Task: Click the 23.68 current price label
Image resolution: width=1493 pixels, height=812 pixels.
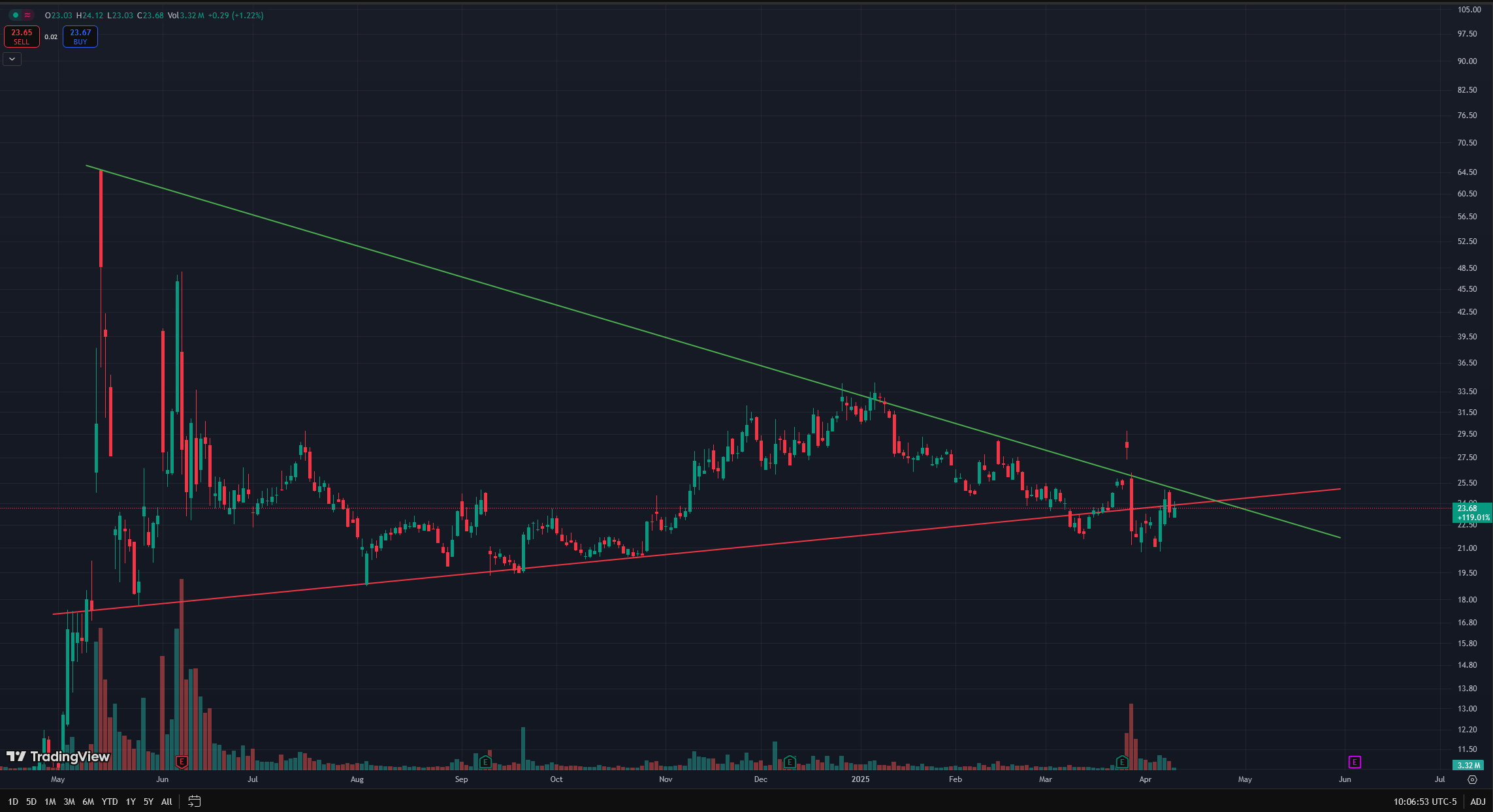Action: pyautogui.click(x=1467, y=508)
